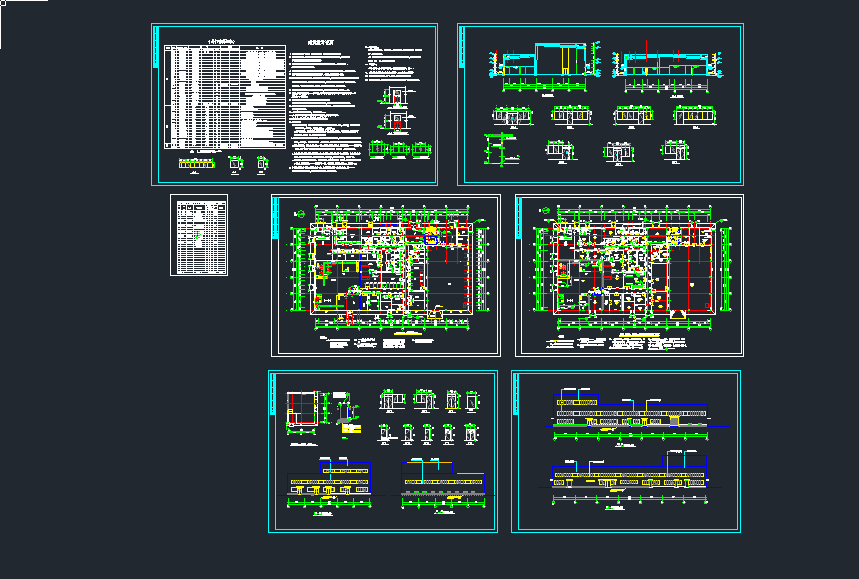Select the stair detail at bottom-left of top-right sheet

pyautogui.click(x=500, y=150)
